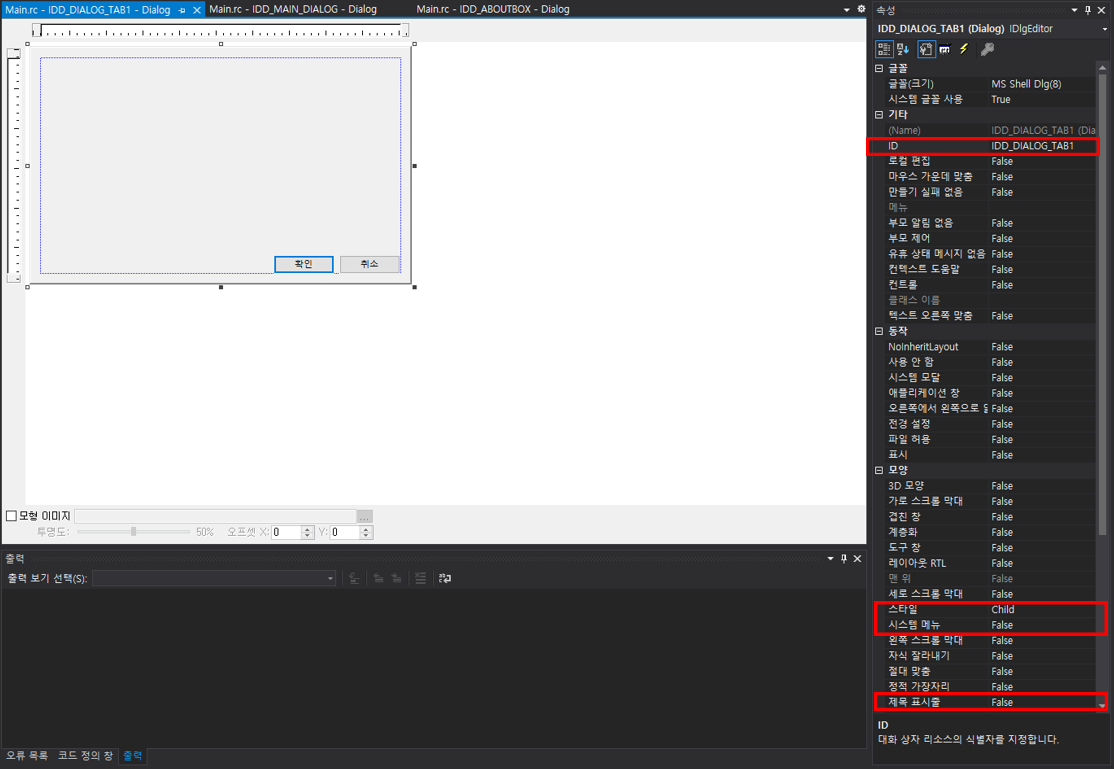
Task: Collapse the 글꼴 property category
Action: tap(879, 68)
